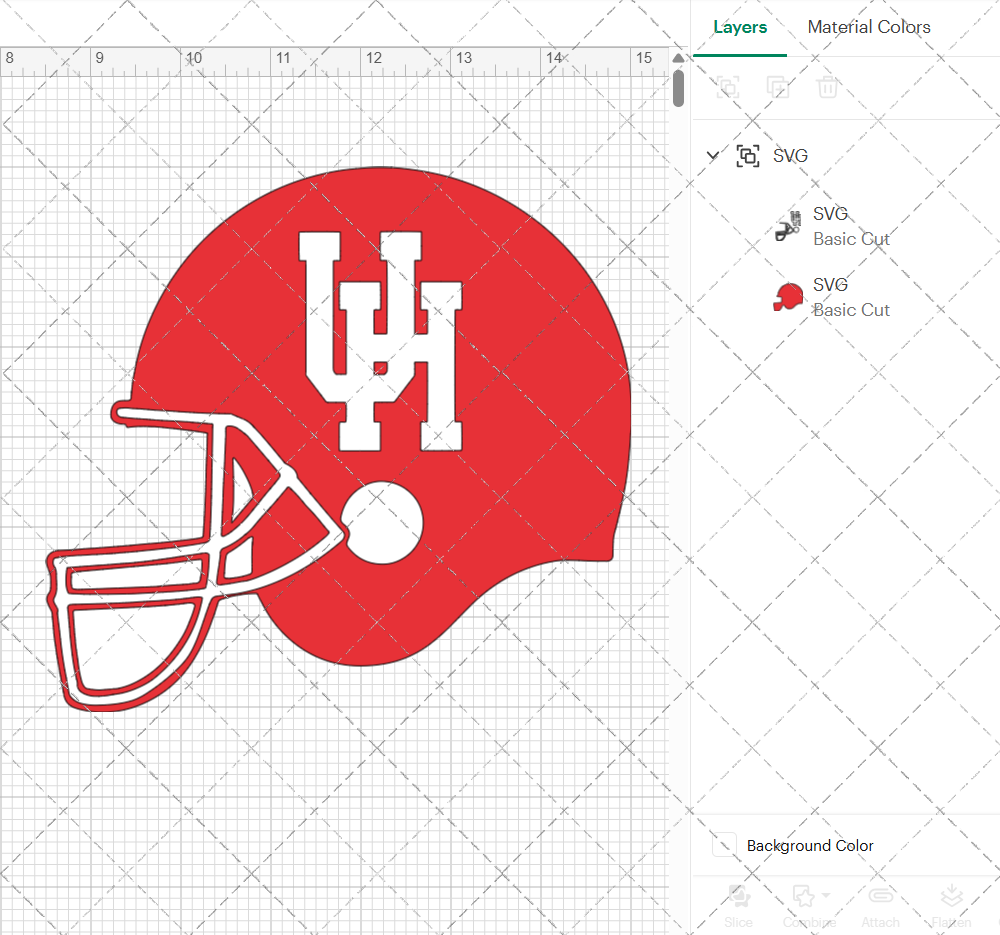Image resolution: width=1000 pixels, height=935 pixels.
Task: Click the white ear hole circle on the helmet
Action: pyautogui.click(x=382, y=523)
